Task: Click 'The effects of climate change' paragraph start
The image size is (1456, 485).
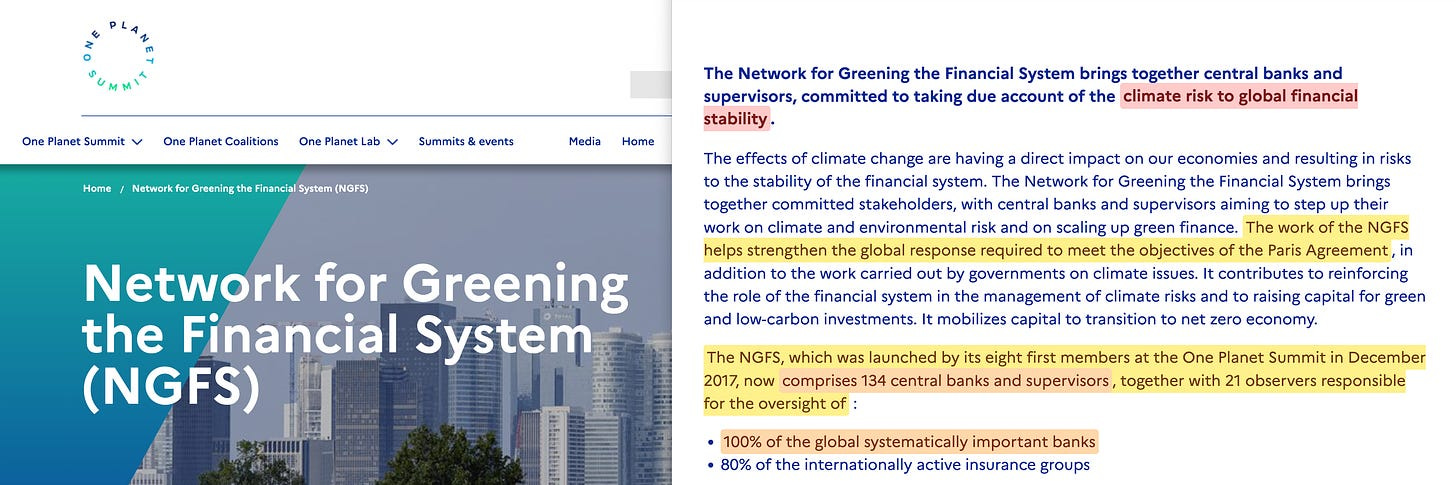Action: (811, 159)
